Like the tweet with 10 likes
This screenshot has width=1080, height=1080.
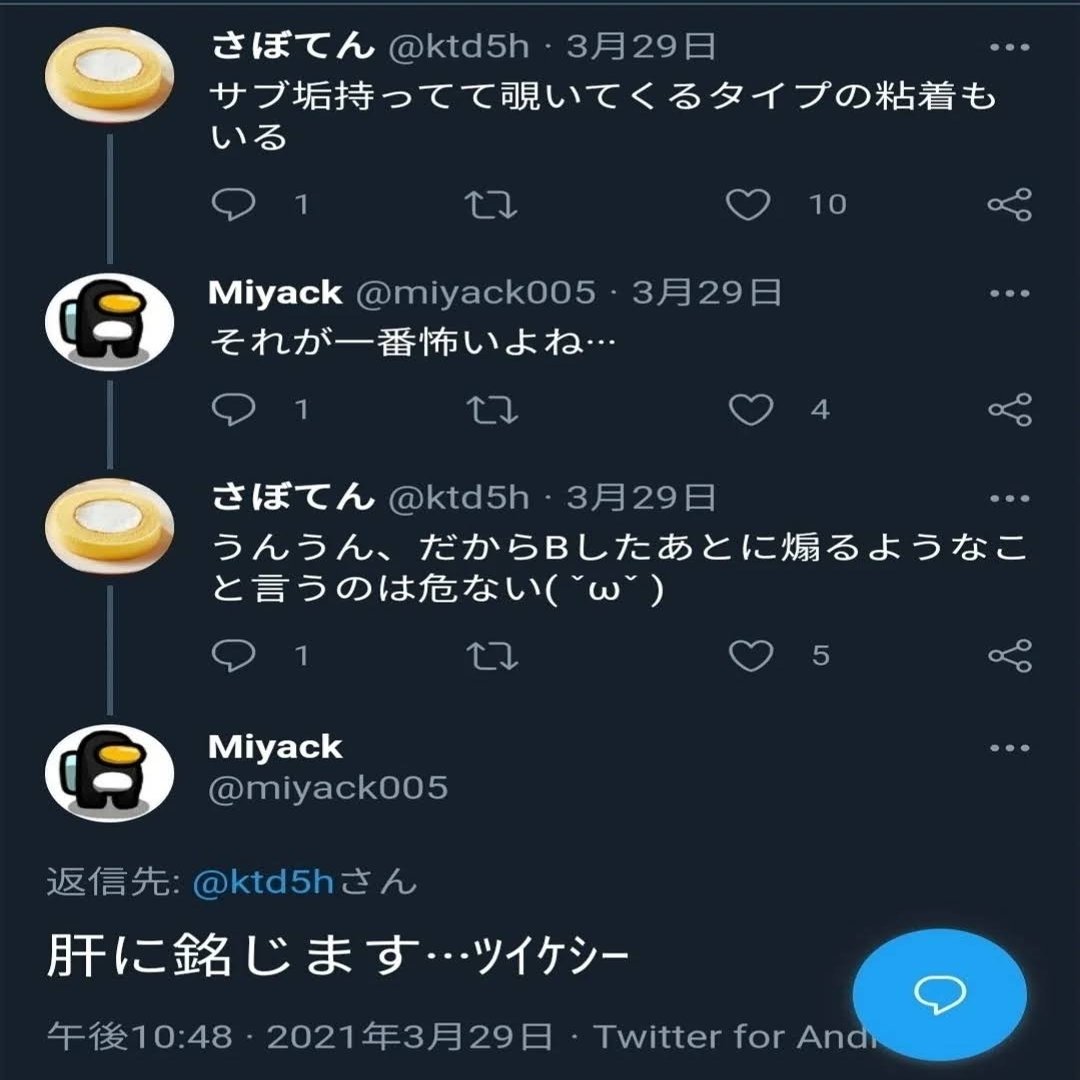[748, 205]
